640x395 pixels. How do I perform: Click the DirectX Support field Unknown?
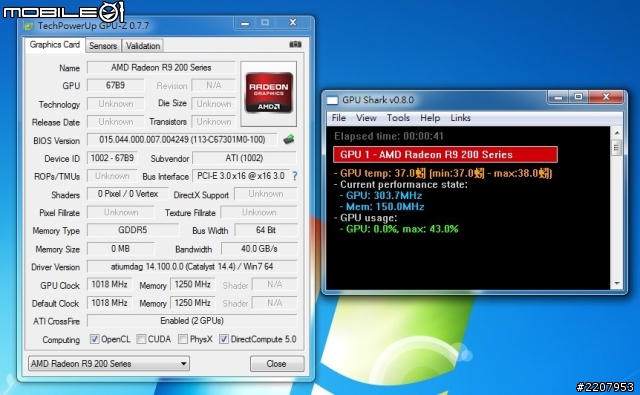point(266,194)
